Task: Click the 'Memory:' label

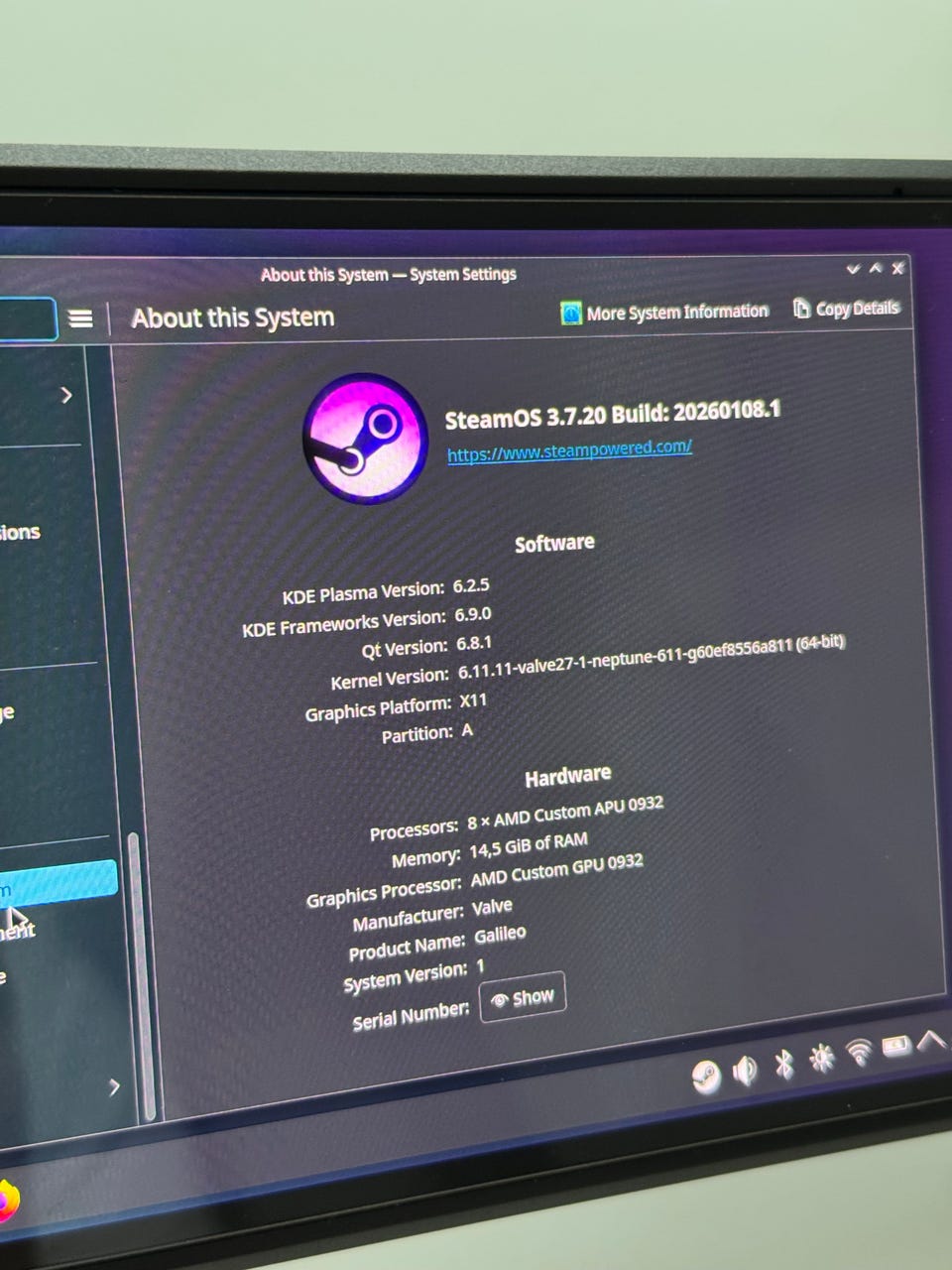Action: (x=425, y=859)
